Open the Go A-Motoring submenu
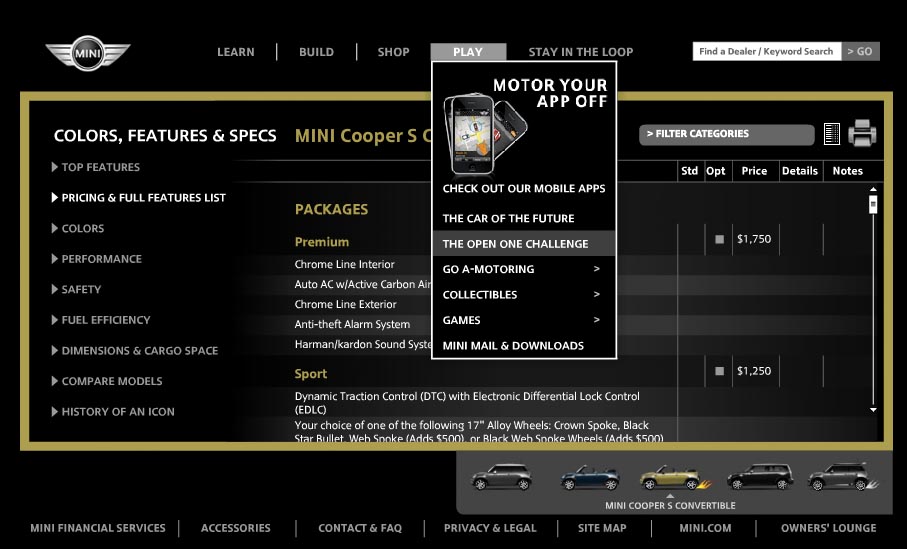The width and height of the screenshot is (907, 549). coord(523,269)
